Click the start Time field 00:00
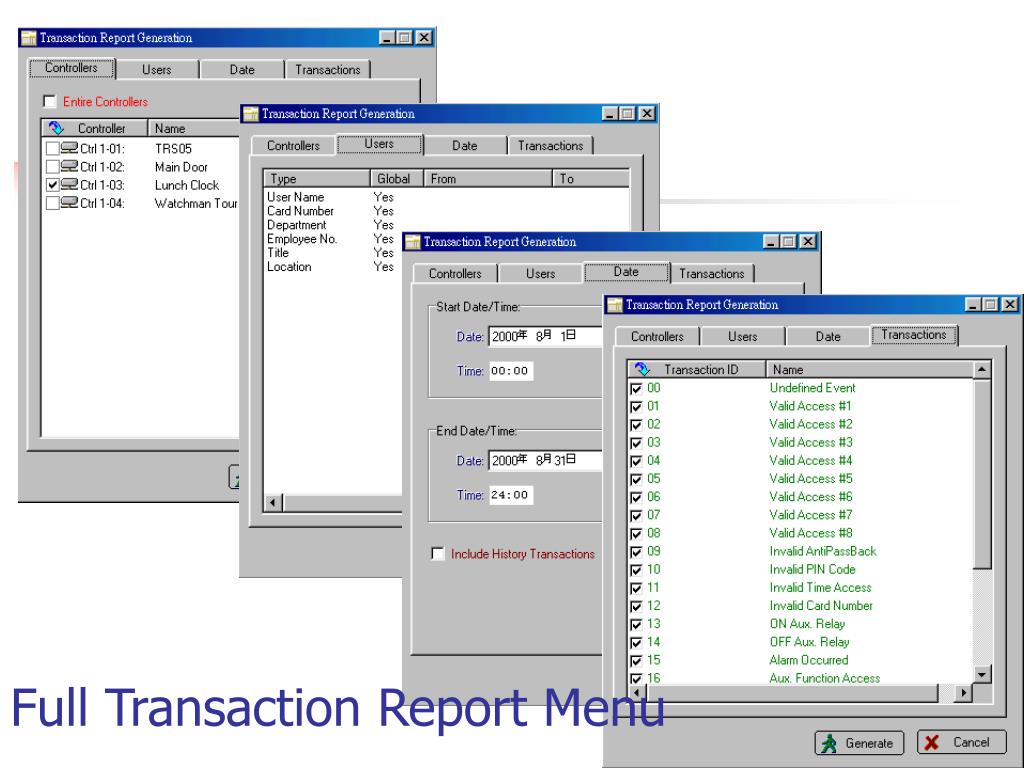1024x768 pixels. (x=511, y=370)
